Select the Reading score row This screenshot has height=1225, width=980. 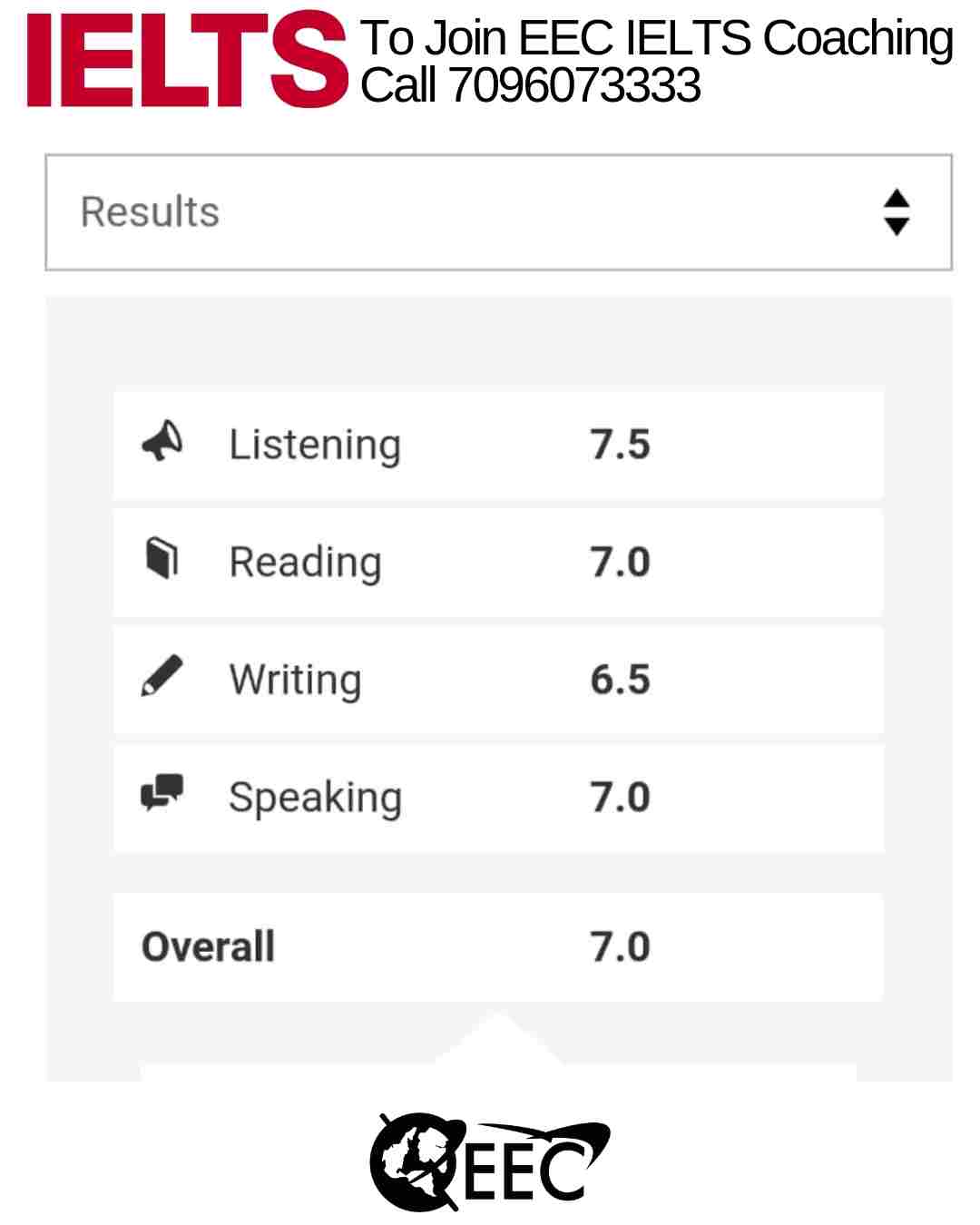coord(498,563)
